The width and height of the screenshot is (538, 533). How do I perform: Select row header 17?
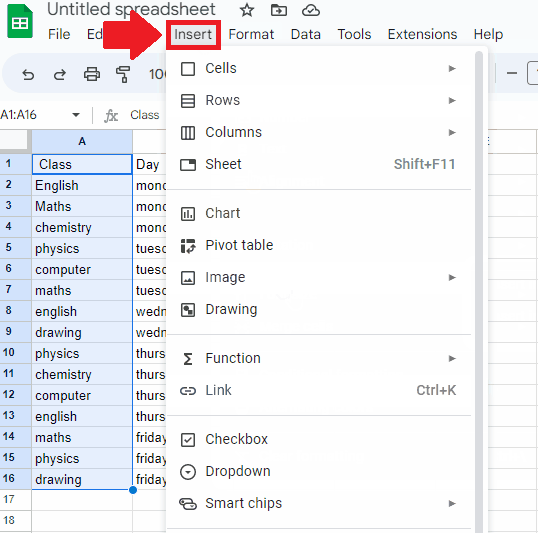click(15, 500)
